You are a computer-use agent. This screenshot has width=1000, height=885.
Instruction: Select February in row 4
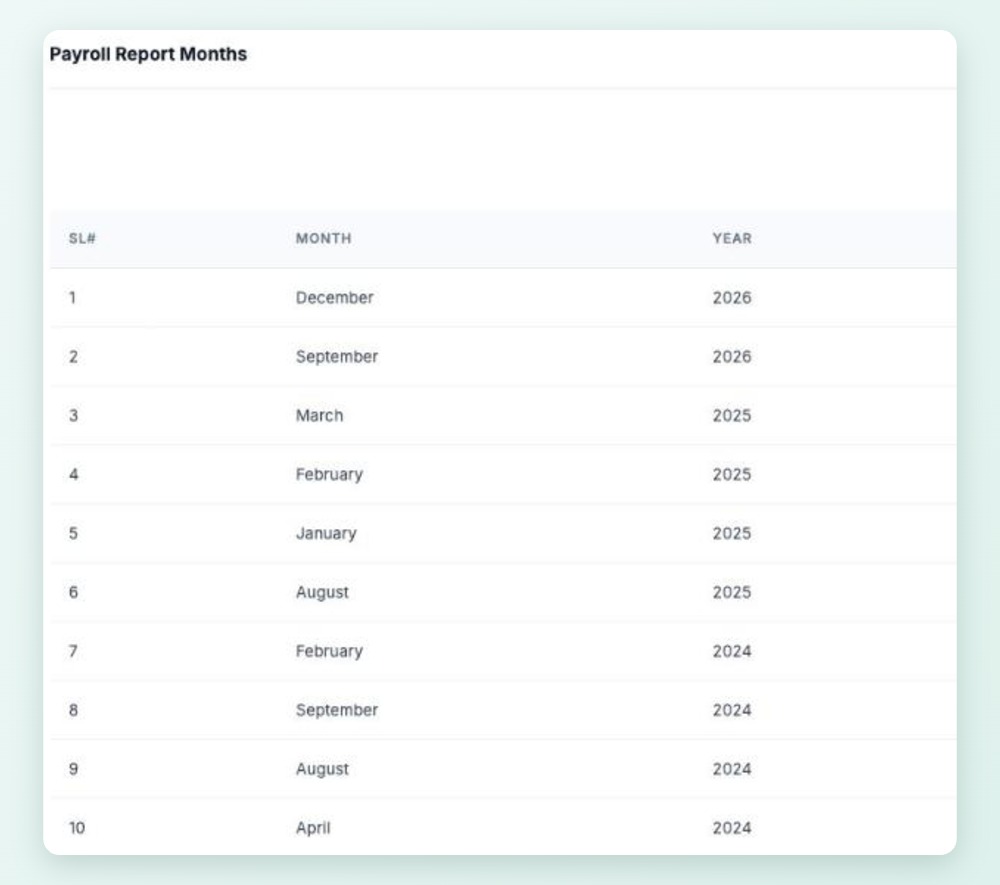click(329, 474)
